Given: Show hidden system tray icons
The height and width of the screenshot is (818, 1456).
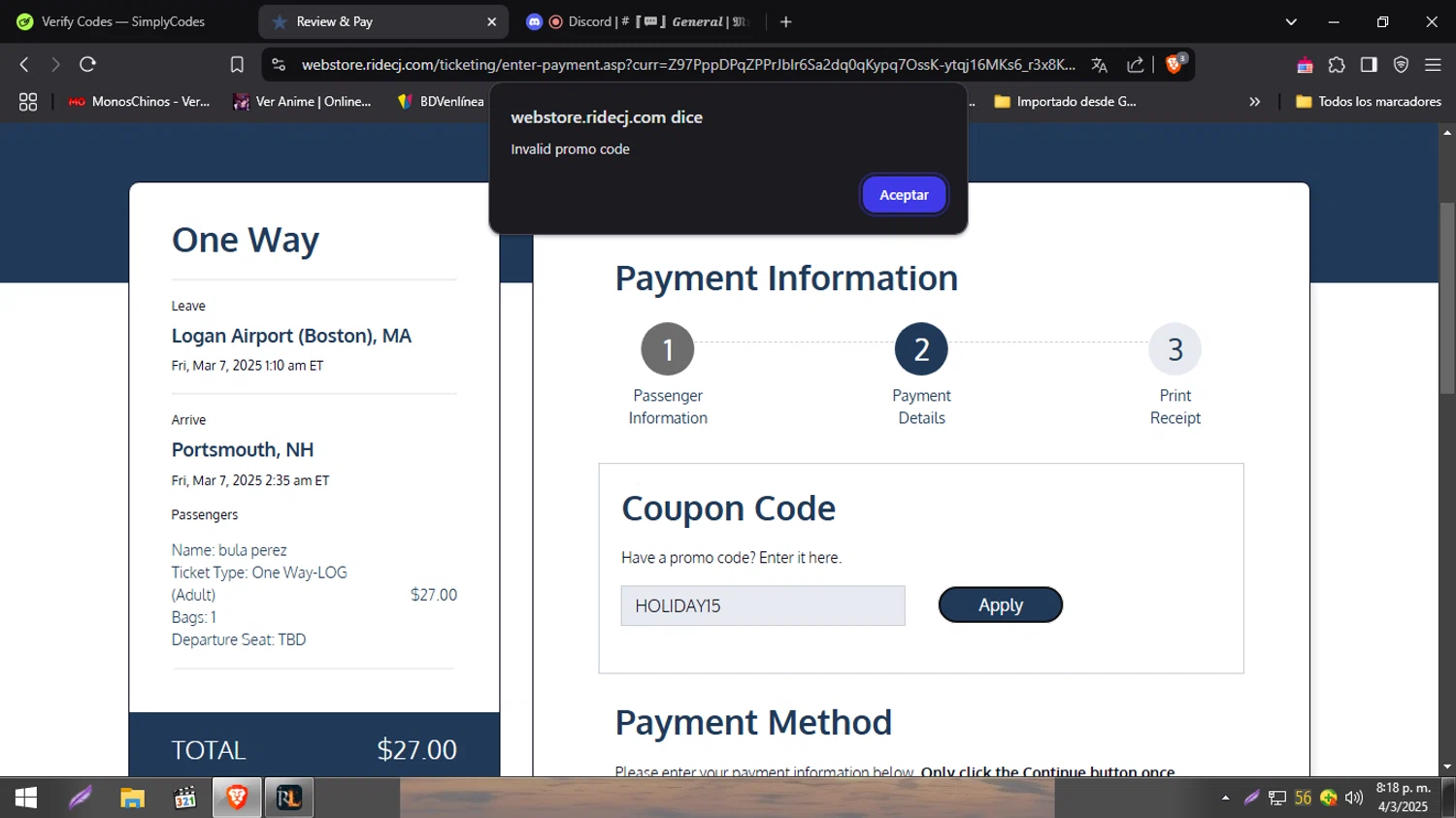Looking at the screenshot, I should [x=1225, y=798].
